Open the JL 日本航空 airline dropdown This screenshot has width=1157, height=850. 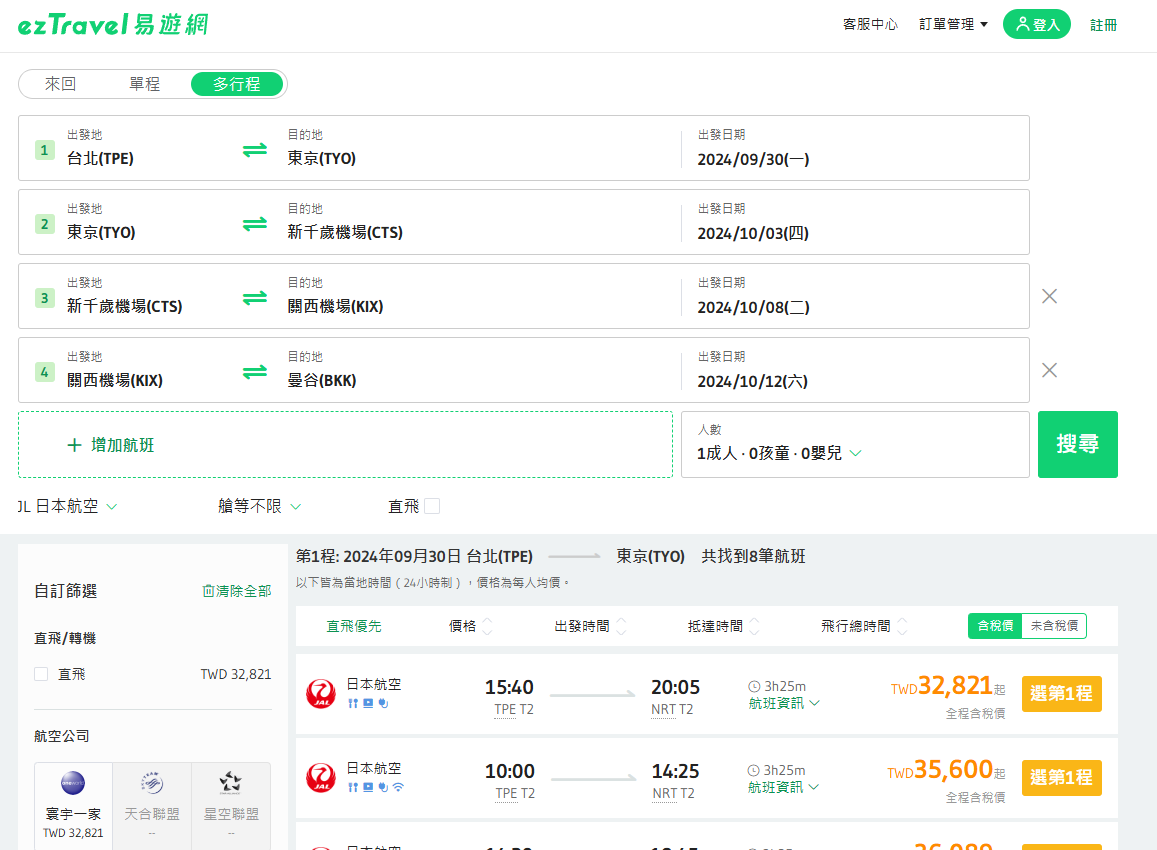(67, 506)
